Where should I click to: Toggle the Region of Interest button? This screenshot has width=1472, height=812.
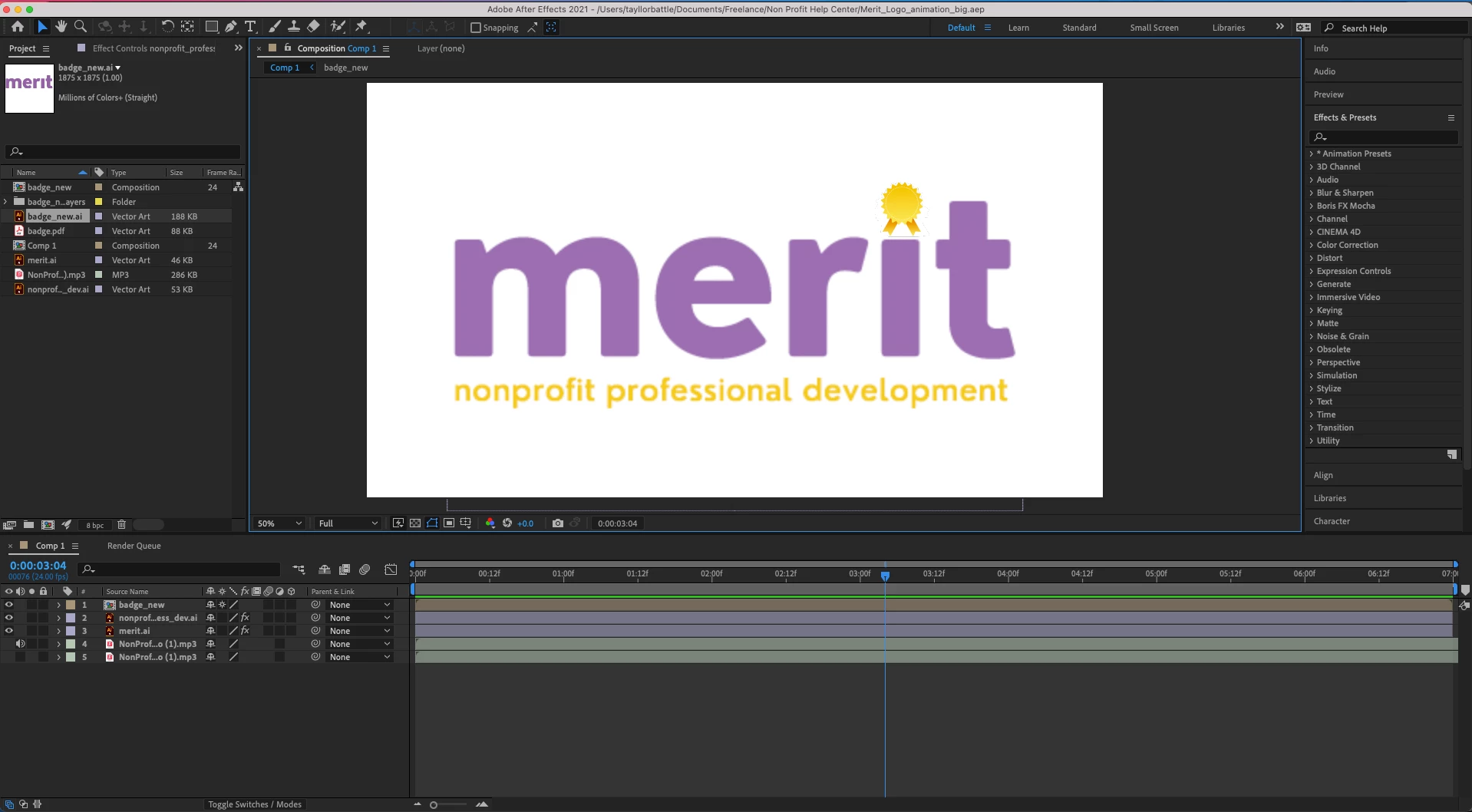tap(449, 523)
